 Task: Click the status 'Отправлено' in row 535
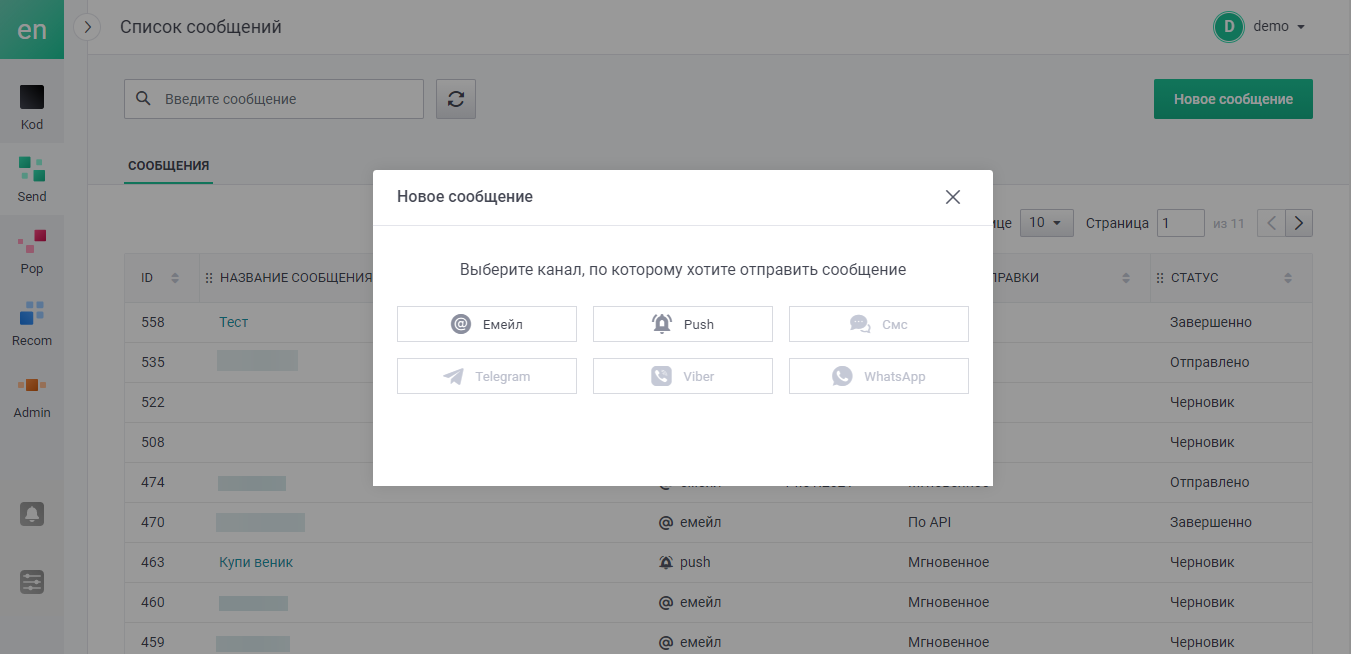1210,362
